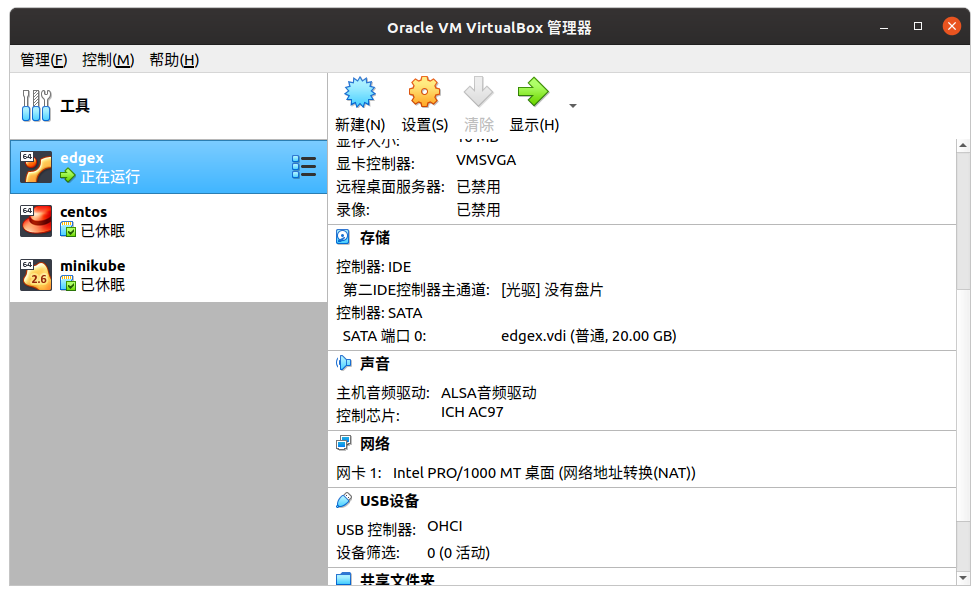
Task: Open the 共享文件夹 section title link
Action: click(x=398, y=580)
